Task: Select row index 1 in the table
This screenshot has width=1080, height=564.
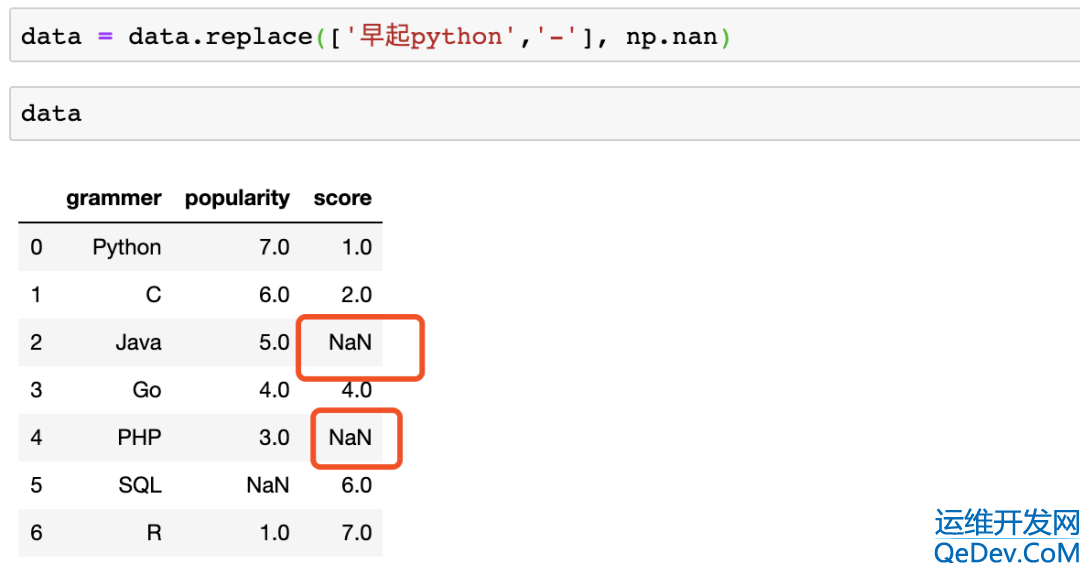Action: point(37,295)
